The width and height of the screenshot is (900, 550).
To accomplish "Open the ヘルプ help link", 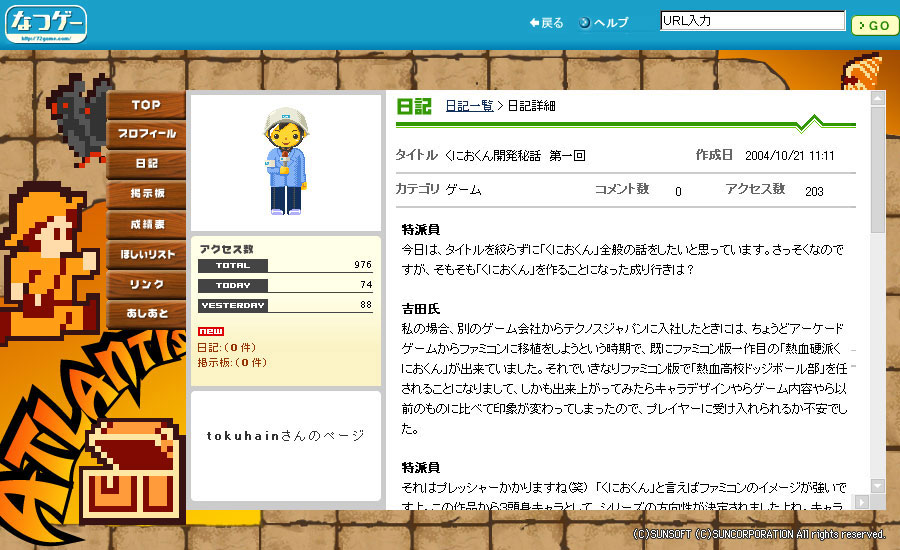I will (604, 23).
